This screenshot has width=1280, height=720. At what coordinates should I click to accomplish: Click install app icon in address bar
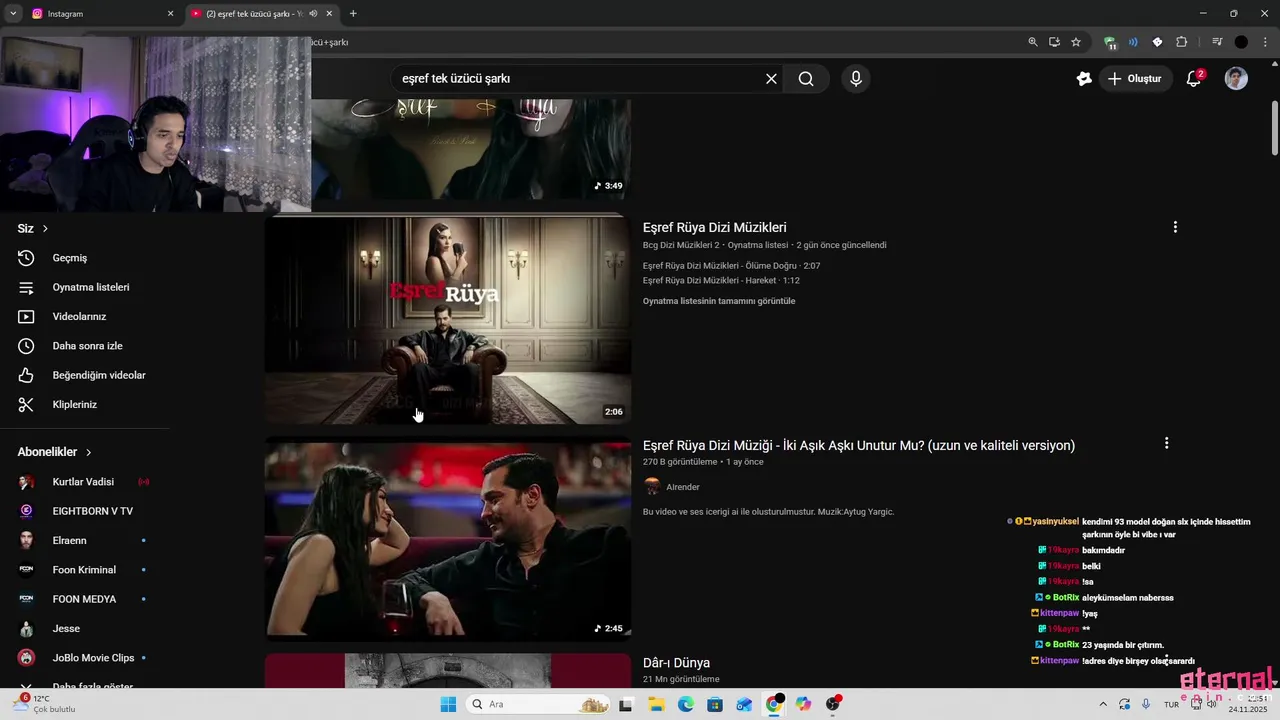(1054, 42)
